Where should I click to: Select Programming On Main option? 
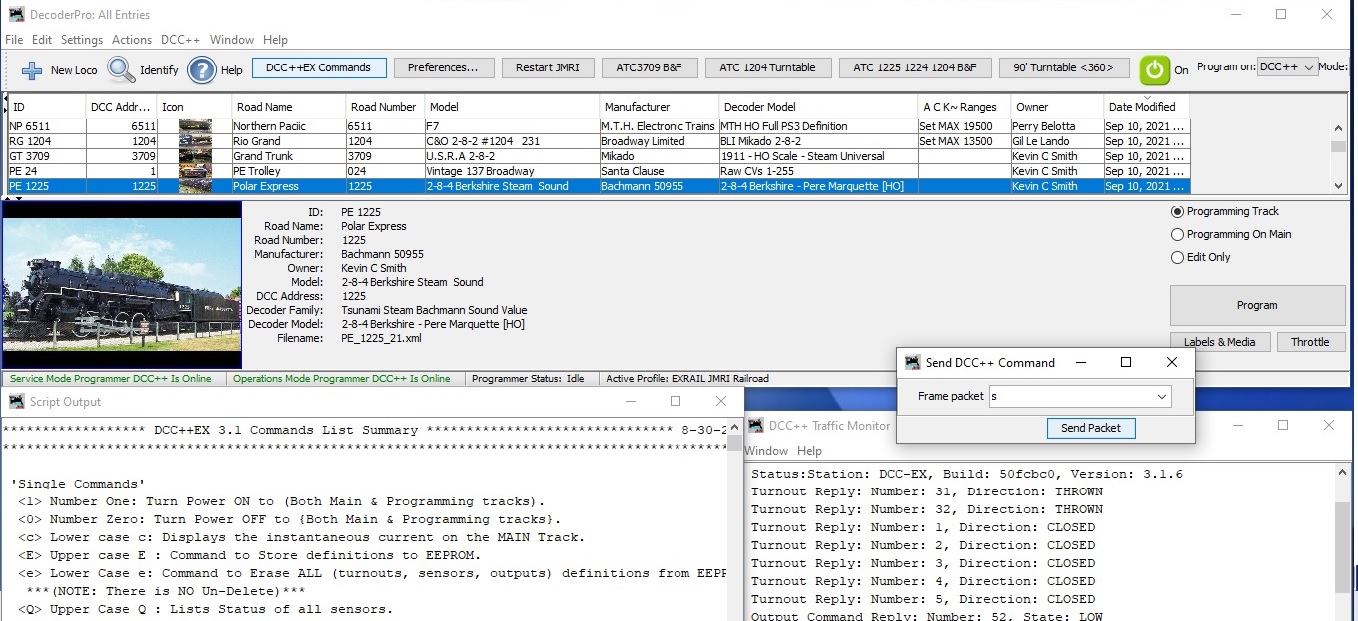(x=1177, y=235)
